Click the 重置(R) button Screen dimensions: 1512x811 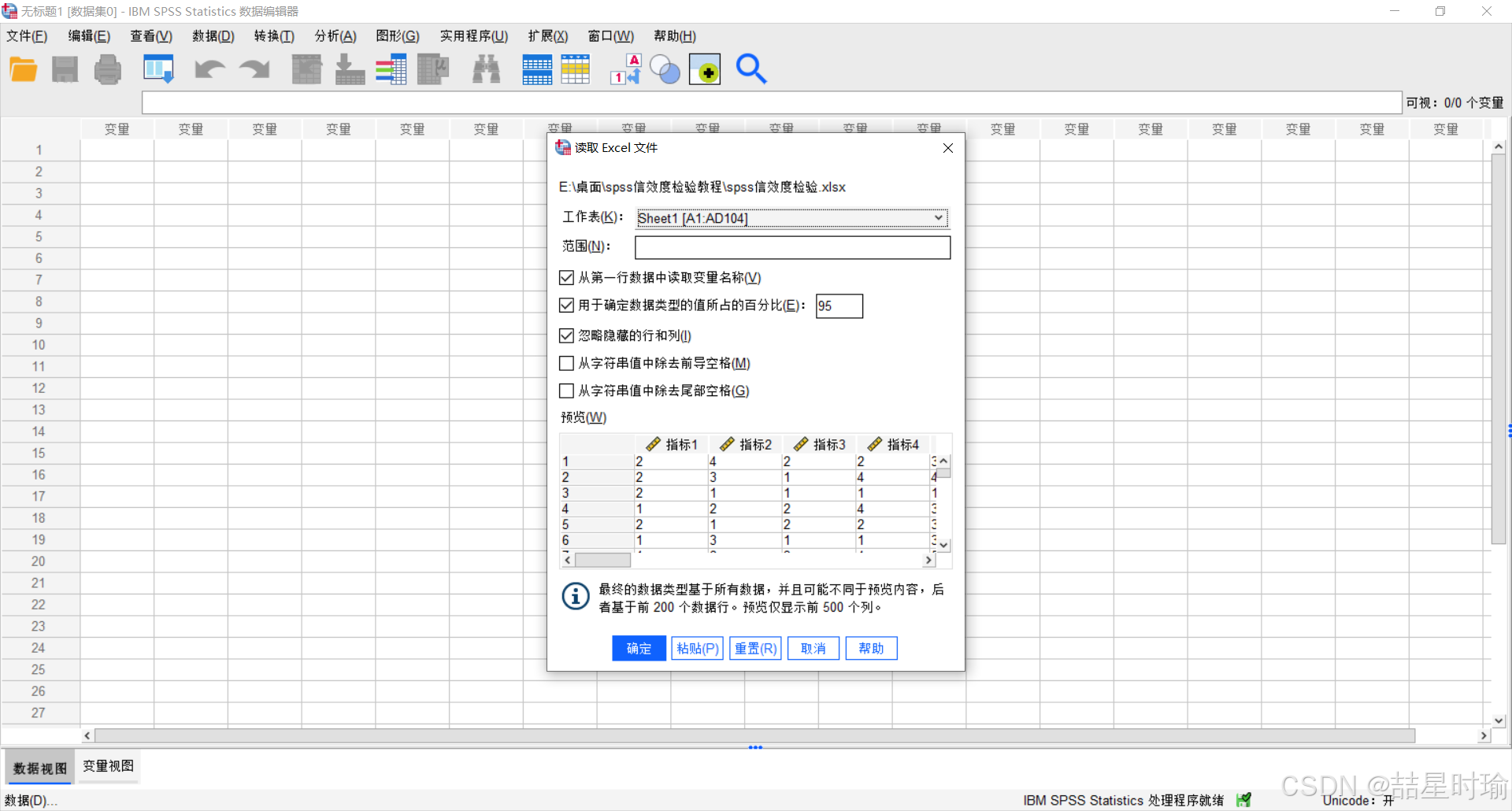click(x=755, y=648)
